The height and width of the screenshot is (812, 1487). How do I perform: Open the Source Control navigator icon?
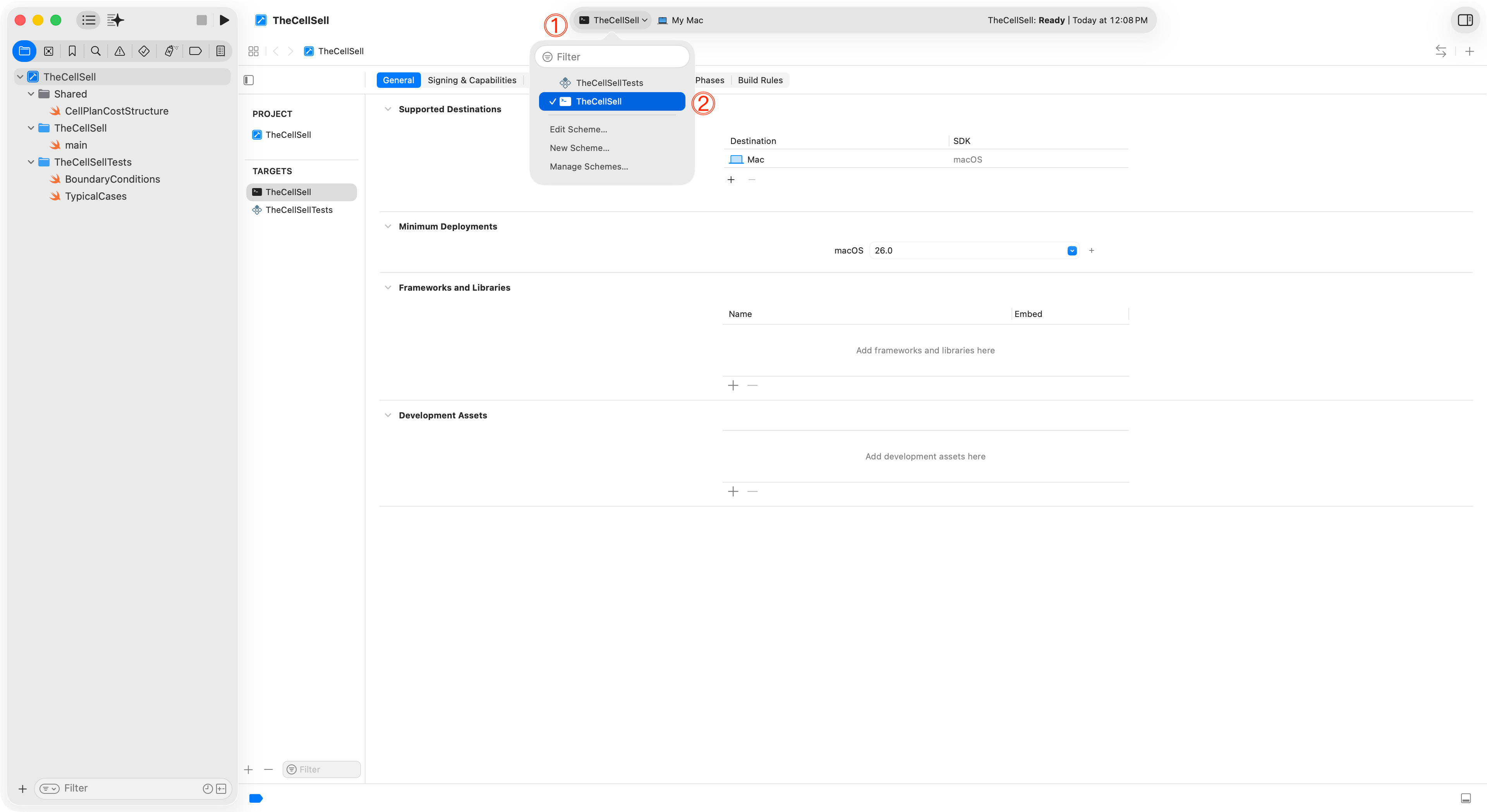pos(48,51)
